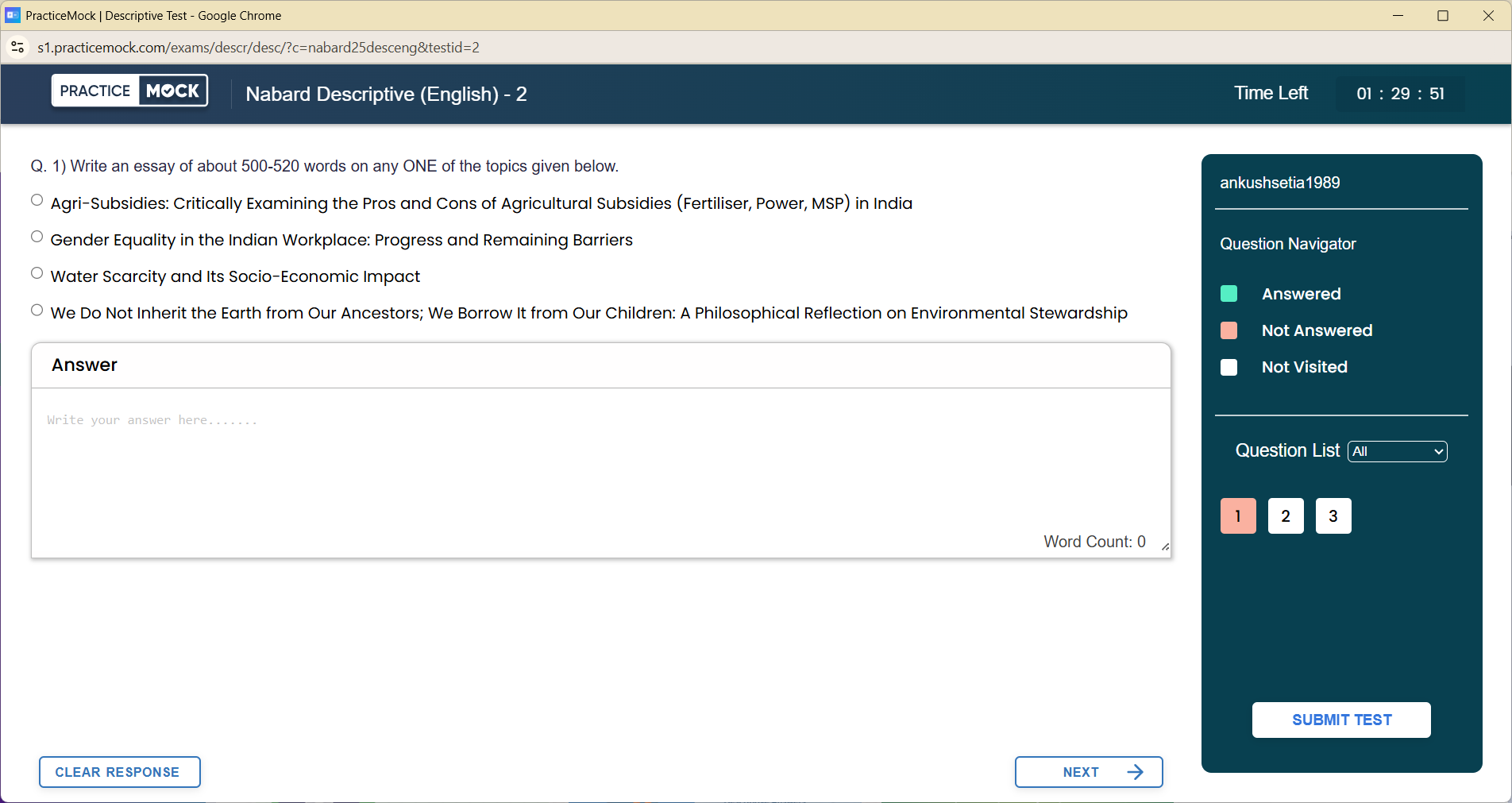Expand the Question Navigator dropdown arrow
This screenshot has width=1512, height=803.
[1437, 451]
